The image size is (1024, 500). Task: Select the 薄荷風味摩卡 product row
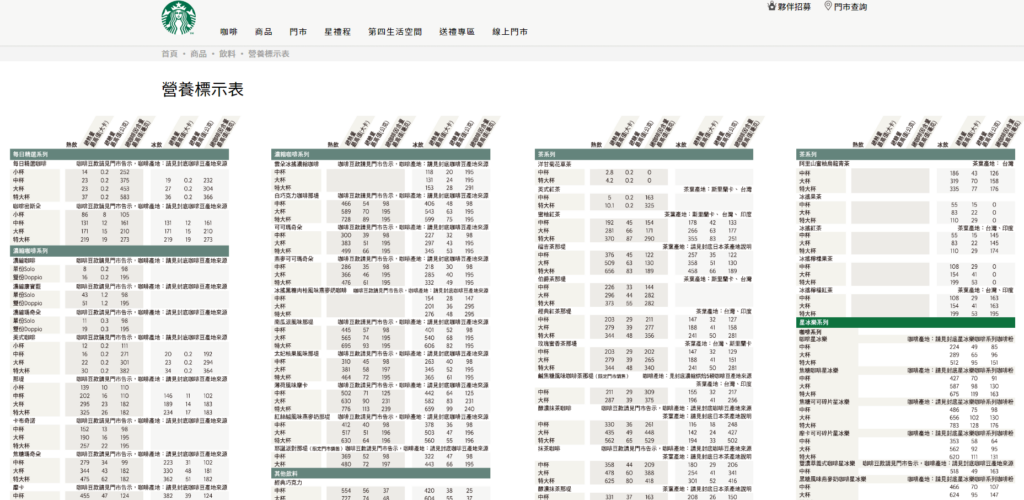pos(381,385)
